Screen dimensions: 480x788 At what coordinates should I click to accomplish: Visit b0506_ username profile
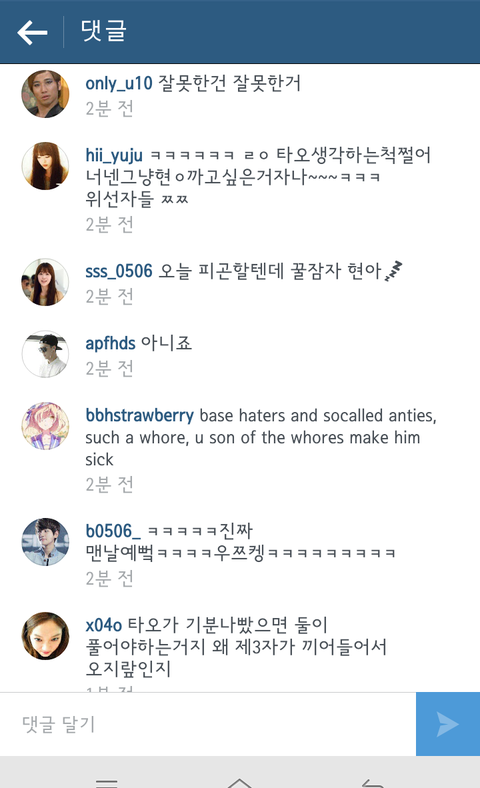coord(113,531)
